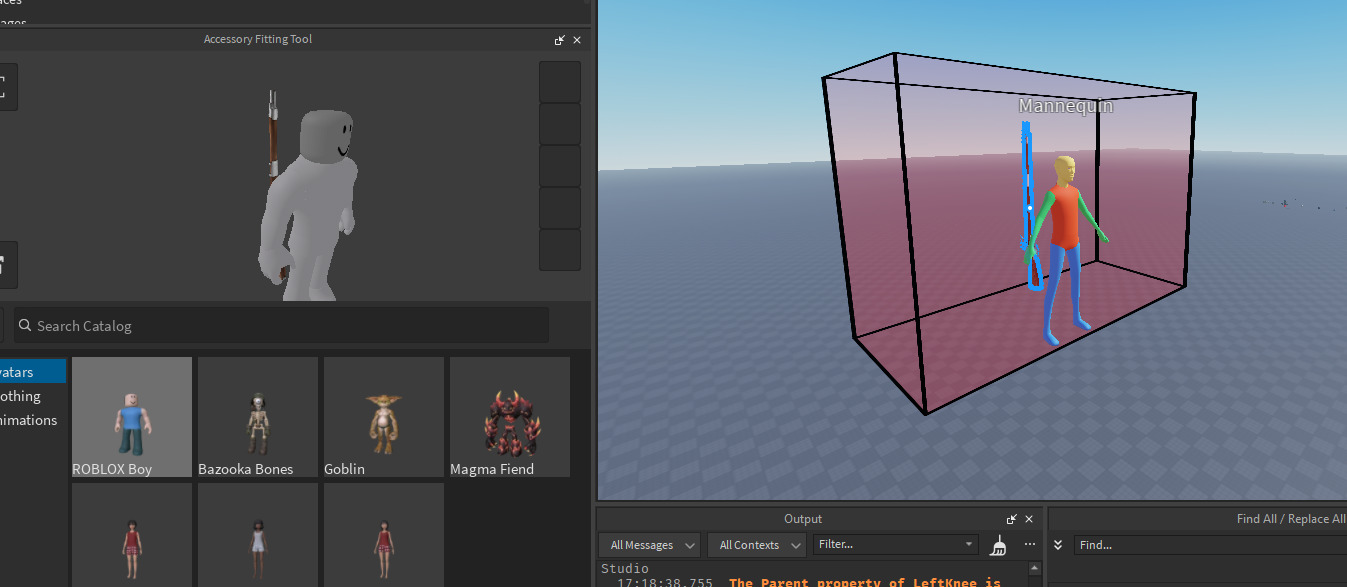Click the topmost accessory slot beside the preview

[559, 81]
